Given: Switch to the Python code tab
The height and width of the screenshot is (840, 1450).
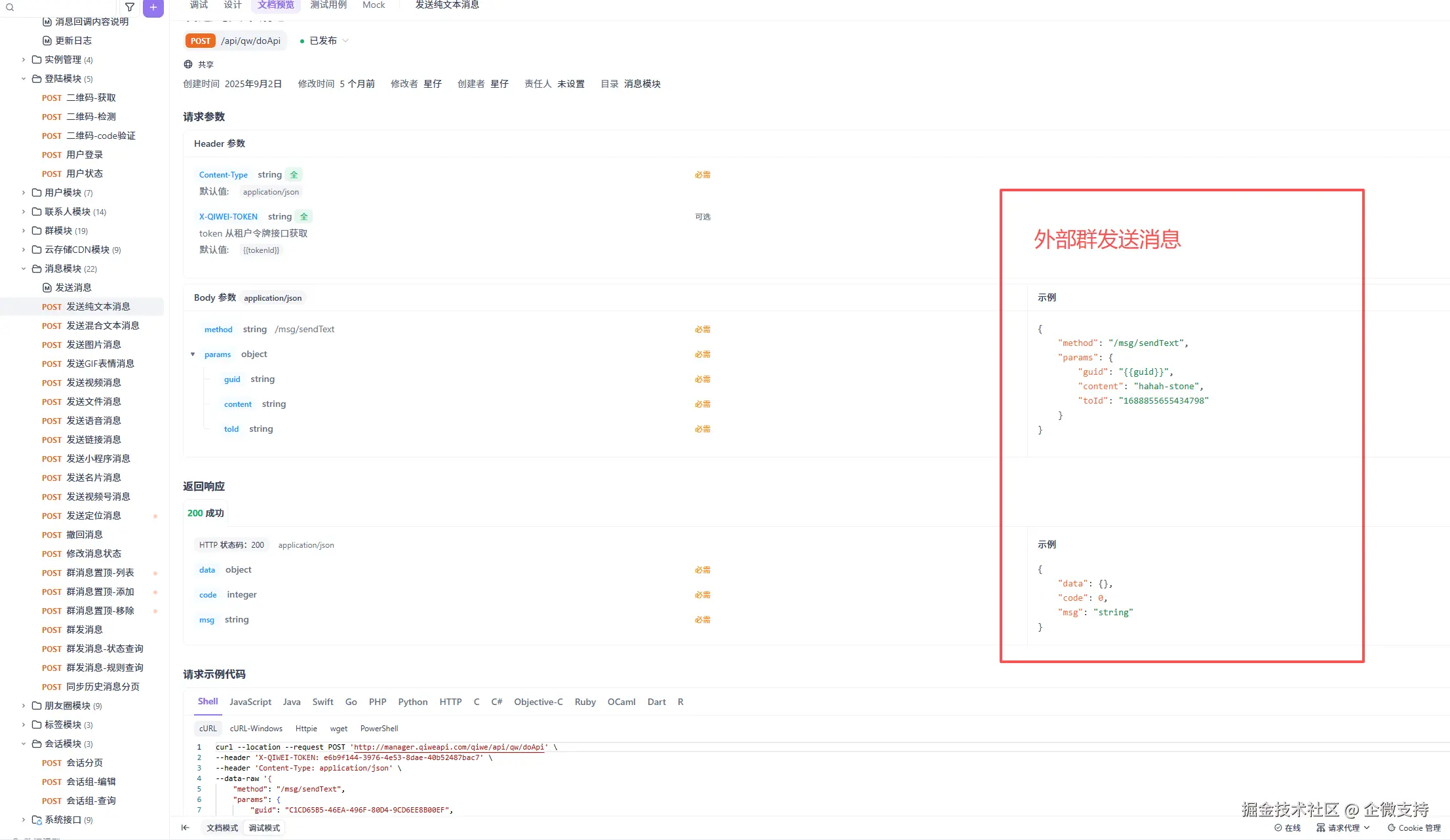Looking at the screenshot, I should coord(412,702).
